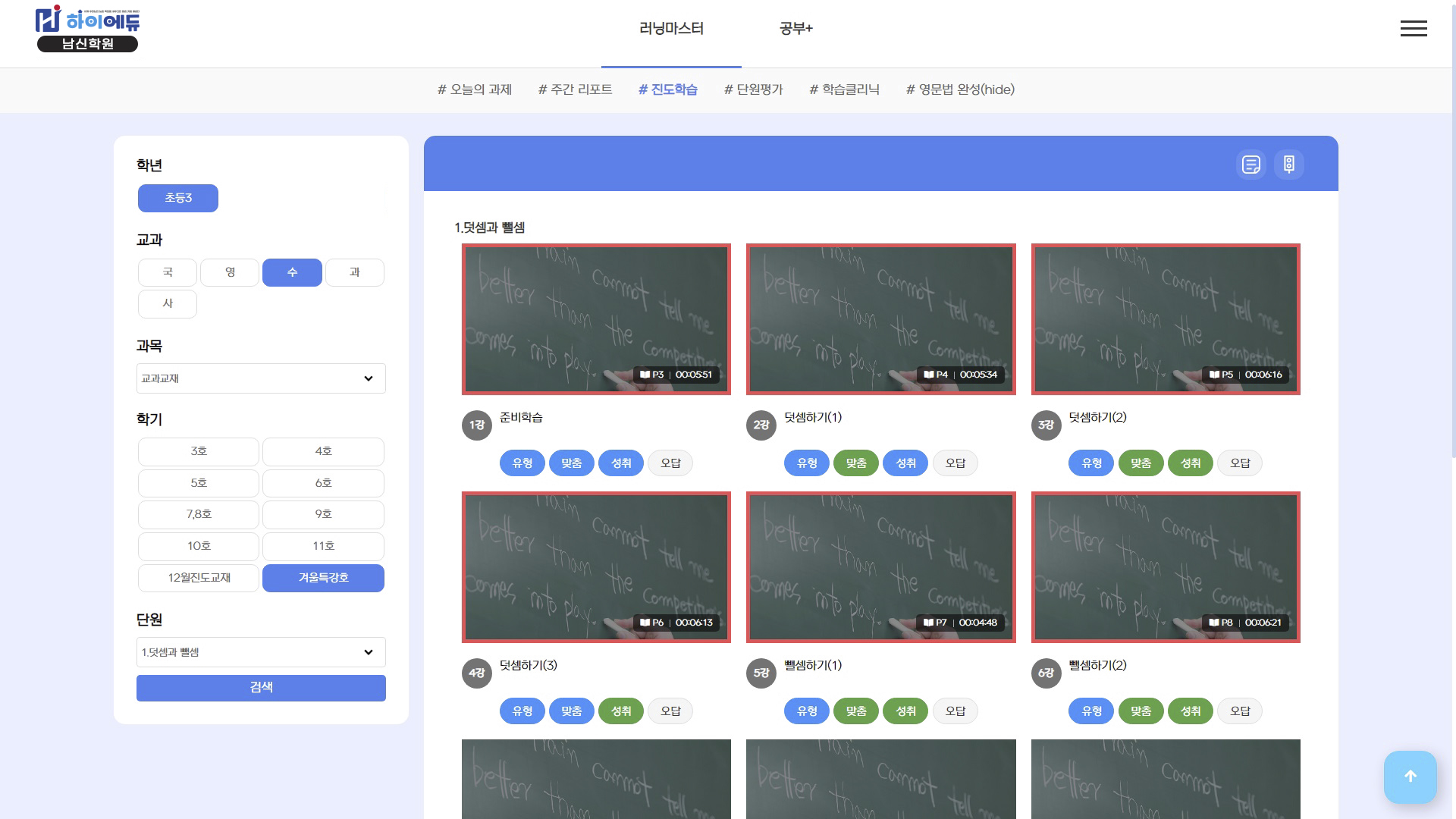The image size is (1456, 819).
Task: Click the 덧셈하기(3) lesson title
Action: (x=529, y=665)
